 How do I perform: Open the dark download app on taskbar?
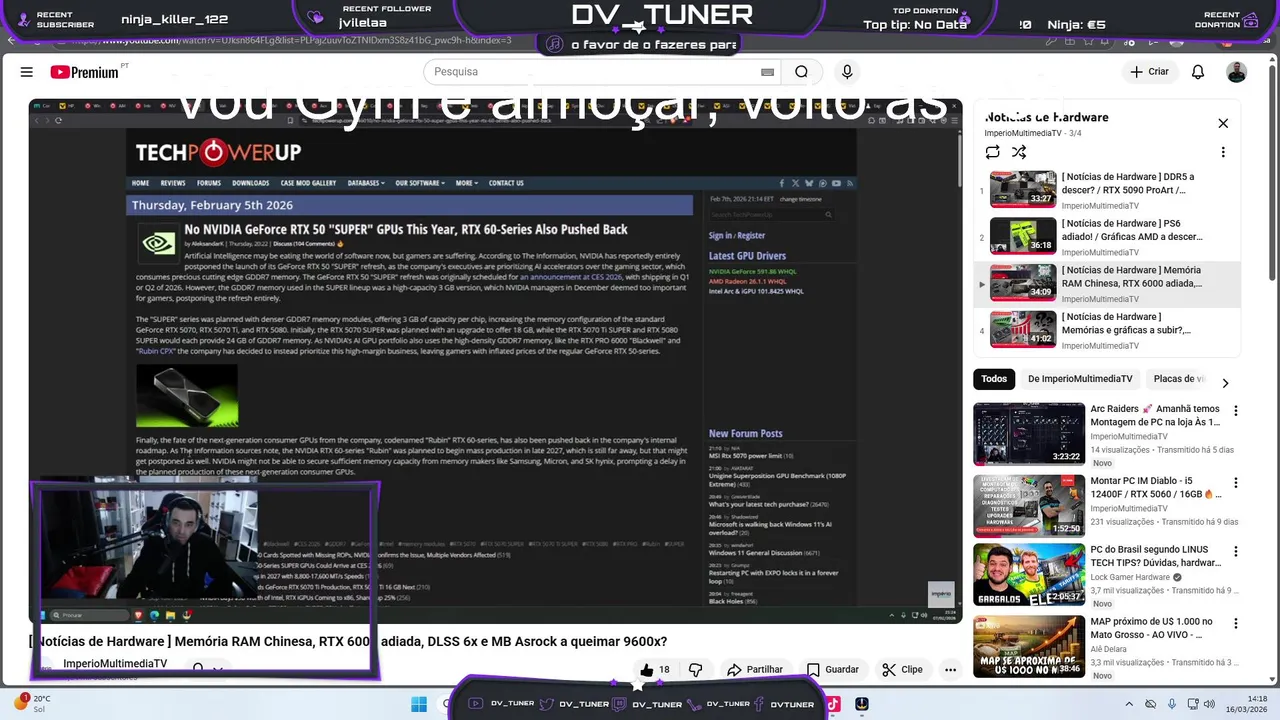click(862, 704)
